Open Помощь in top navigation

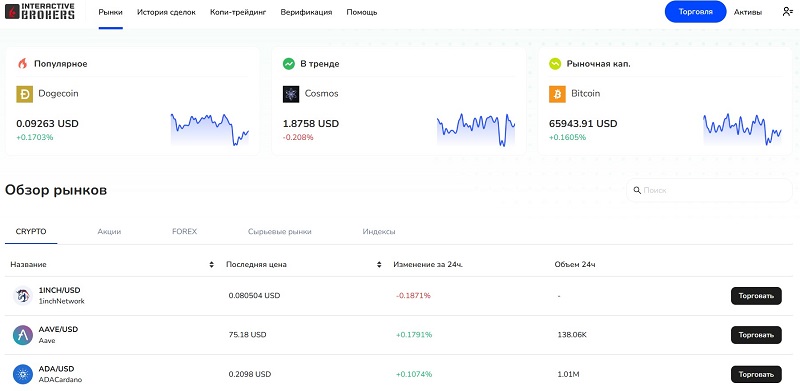pyautogui.click(x=362, y=12)
